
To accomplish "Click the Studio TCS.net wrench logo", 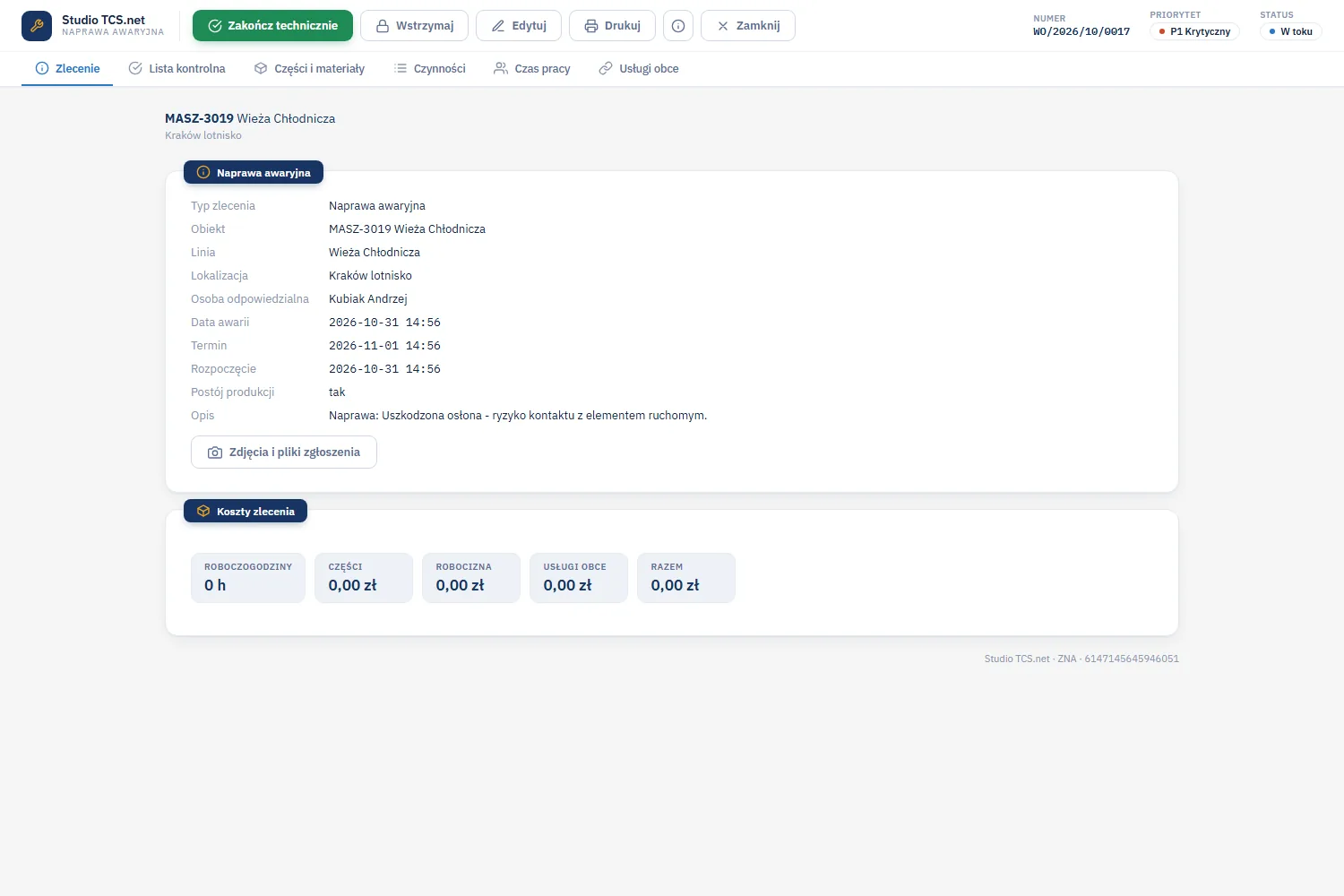I will (x=37, y=26).
